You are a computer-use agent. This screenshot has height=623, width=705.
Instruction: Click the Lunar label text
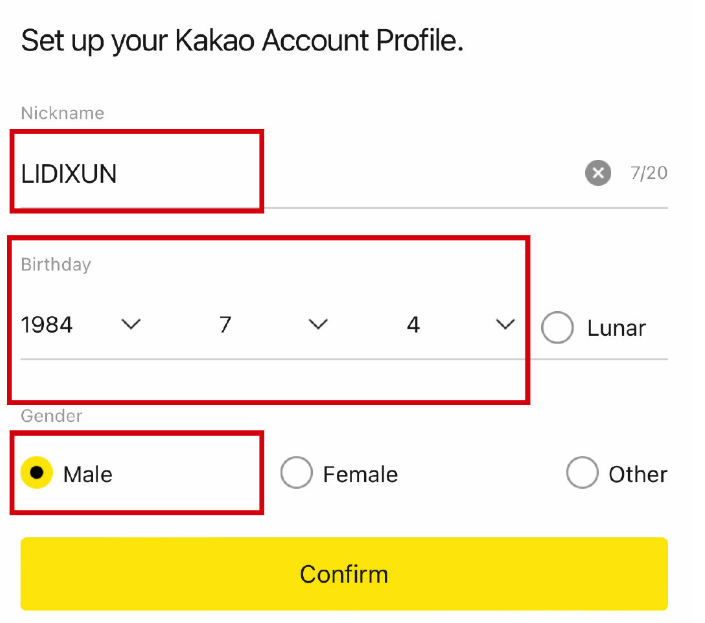coord(616,328)
